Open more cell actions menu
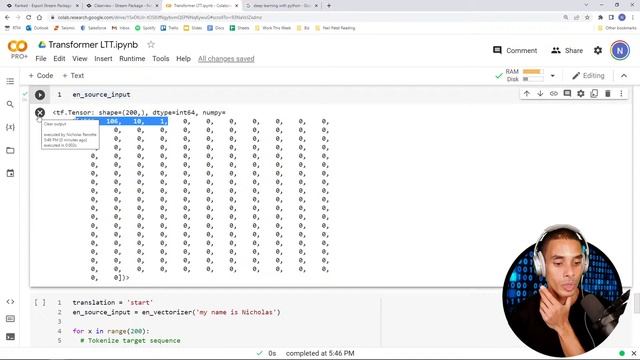This screenshot has width=640, height=360. pos(621,93)
